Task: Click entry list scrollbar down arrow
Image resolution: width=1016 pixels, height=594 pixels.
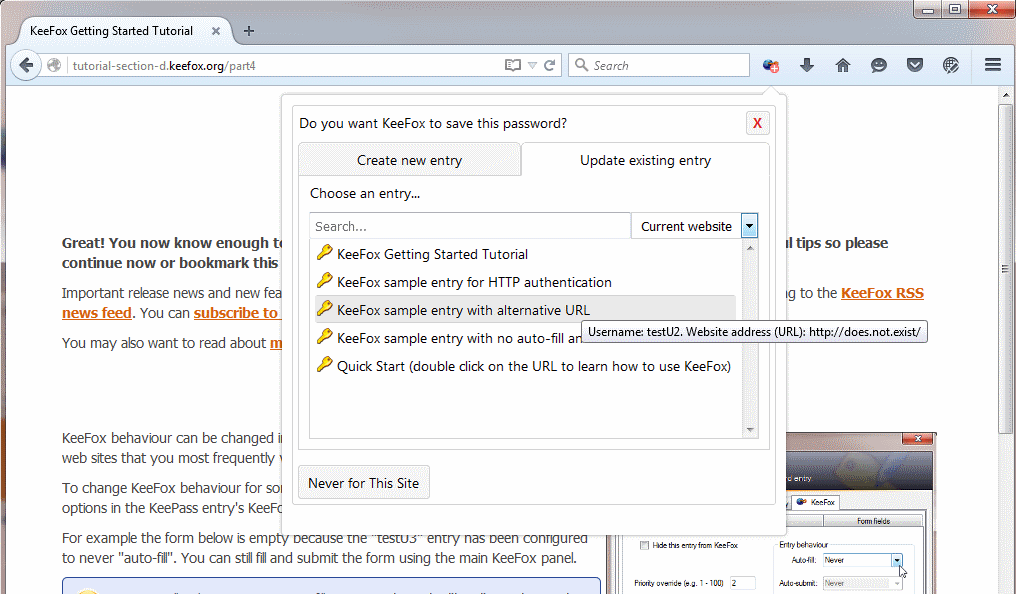Action: point(750,429)
